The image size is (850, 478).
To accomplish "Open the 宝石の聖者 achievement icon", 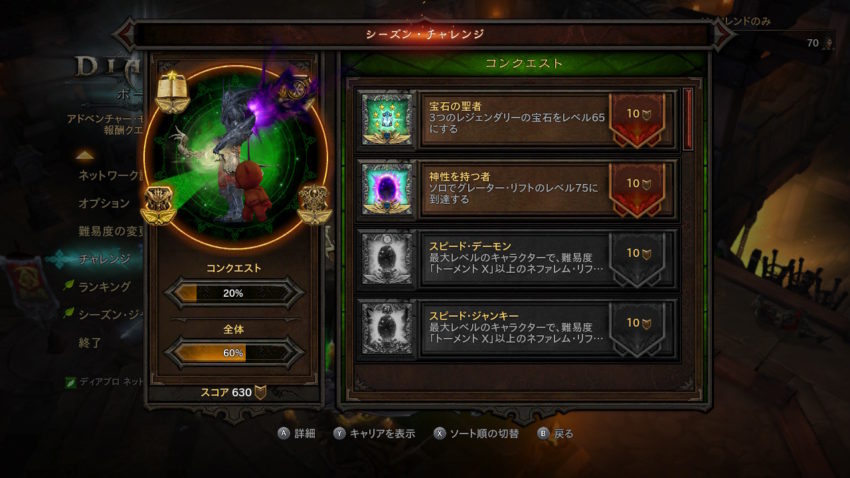I will [387, 119].
